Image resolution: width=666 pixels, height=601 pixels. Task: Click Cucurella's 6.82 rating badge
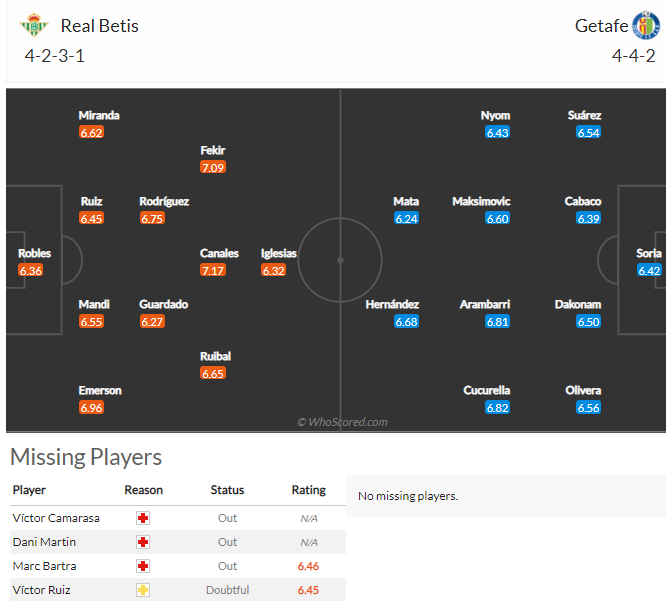497,408
